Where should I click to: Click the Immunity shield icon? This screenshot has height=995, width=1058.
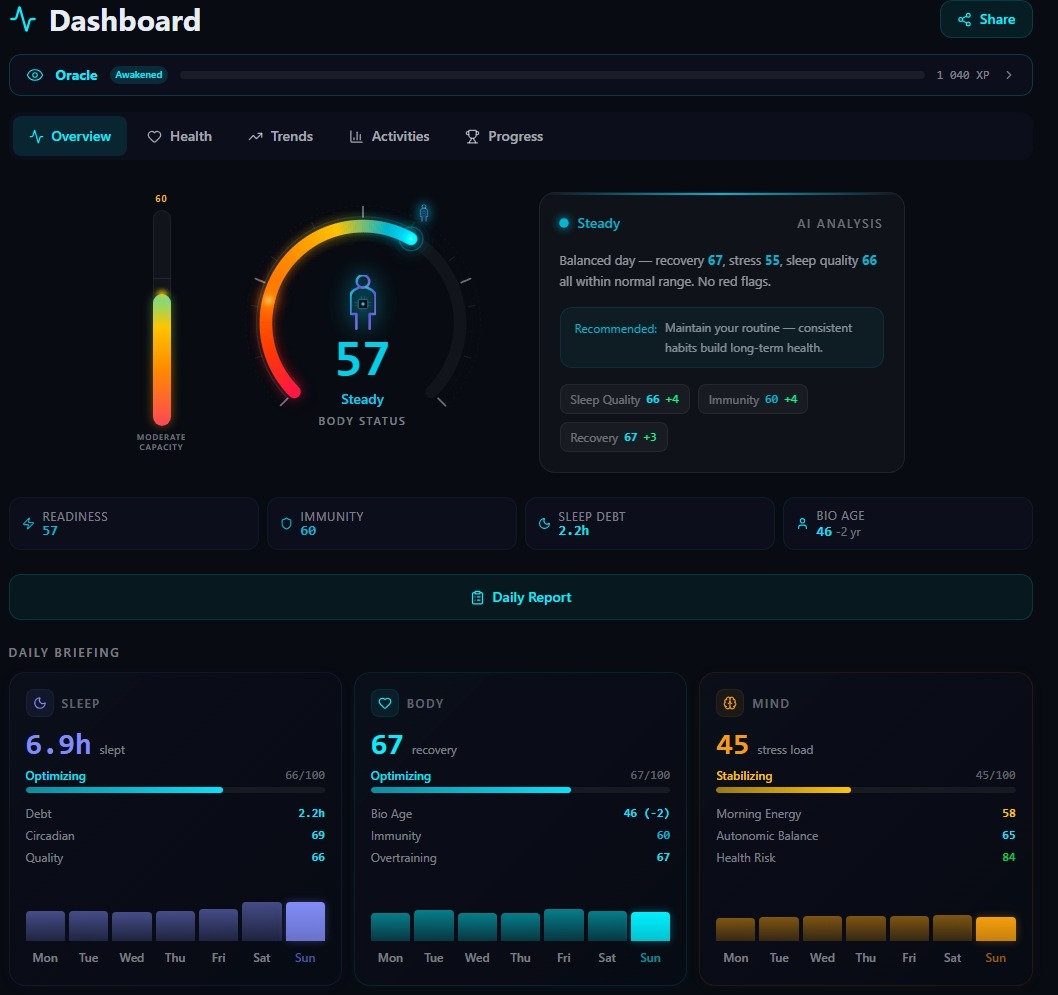pos(287,523)
